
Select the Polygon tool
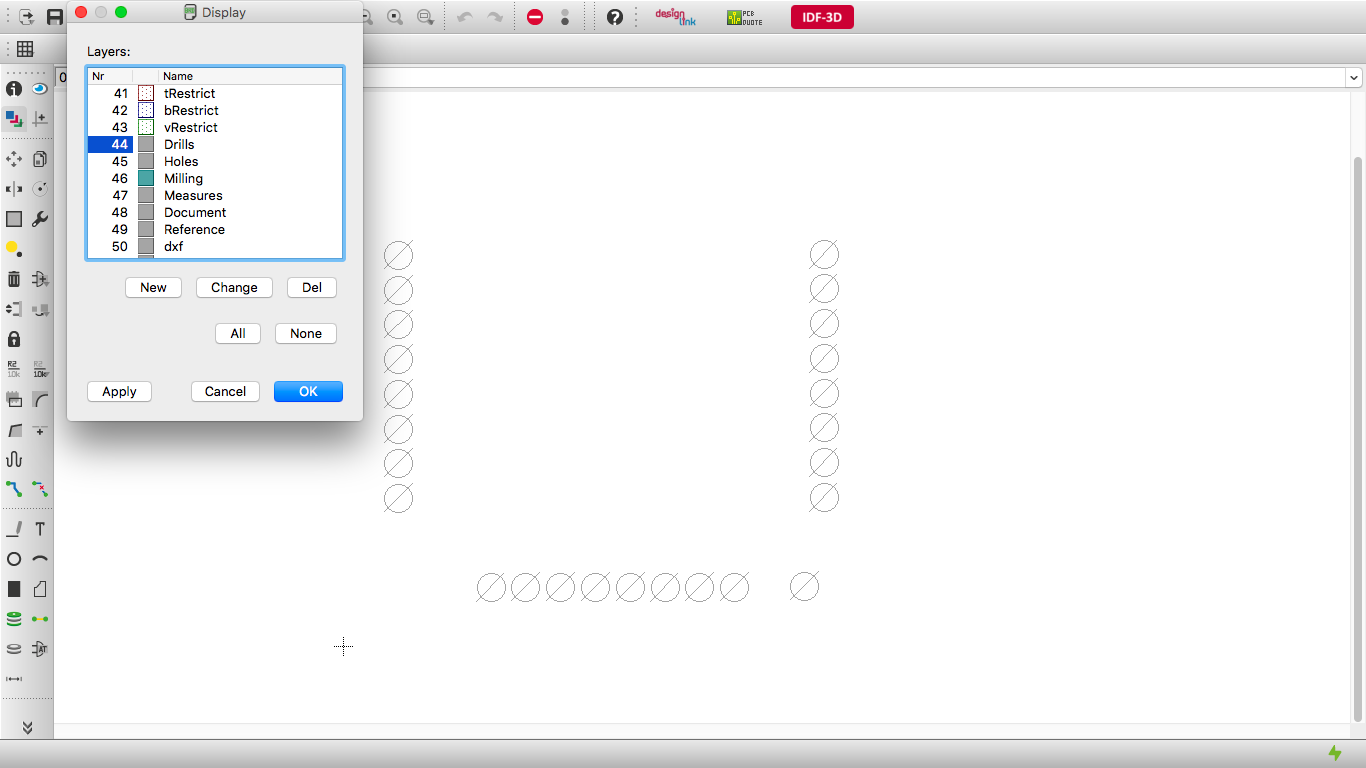(x=40, y=589)
